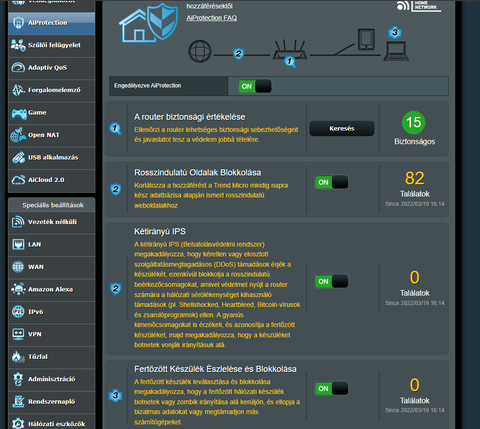The height and width of the screenshot is (429, 480).
Task: Click the Tűzfal flame icon
Action: (x=18, y=357)
